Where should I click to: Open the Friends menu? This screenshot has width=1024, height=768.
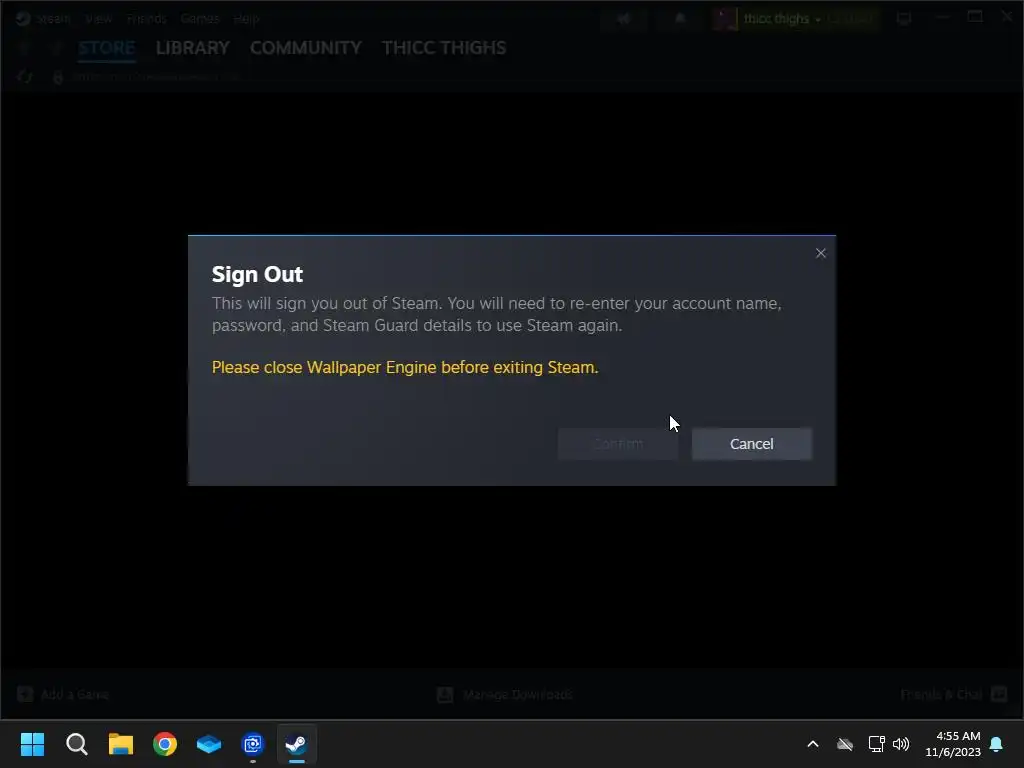(146, 18)
